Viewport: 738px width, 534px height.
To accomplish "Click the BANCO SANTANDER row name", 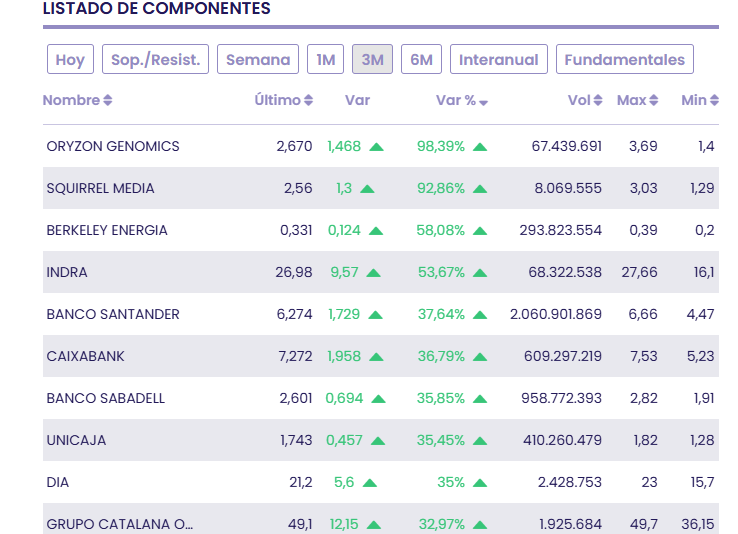I will pos(113,315).
